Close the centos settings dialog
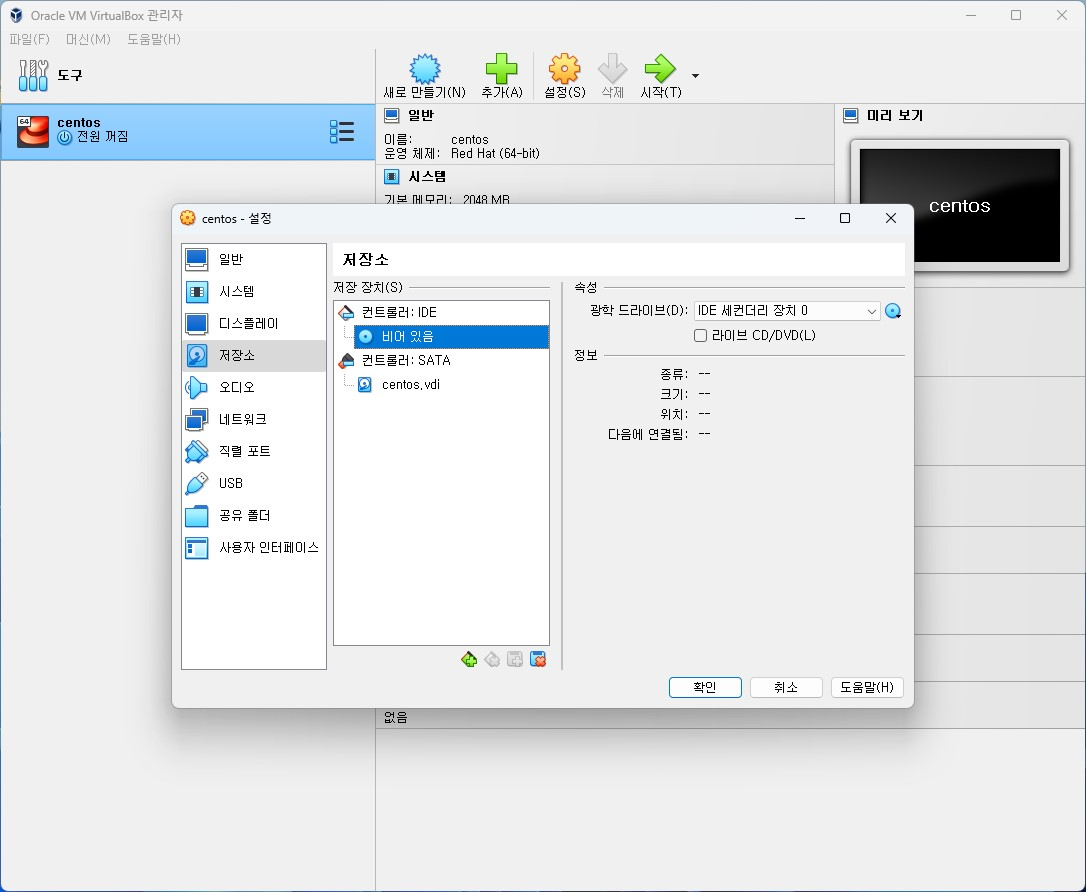 click(891, 218)
